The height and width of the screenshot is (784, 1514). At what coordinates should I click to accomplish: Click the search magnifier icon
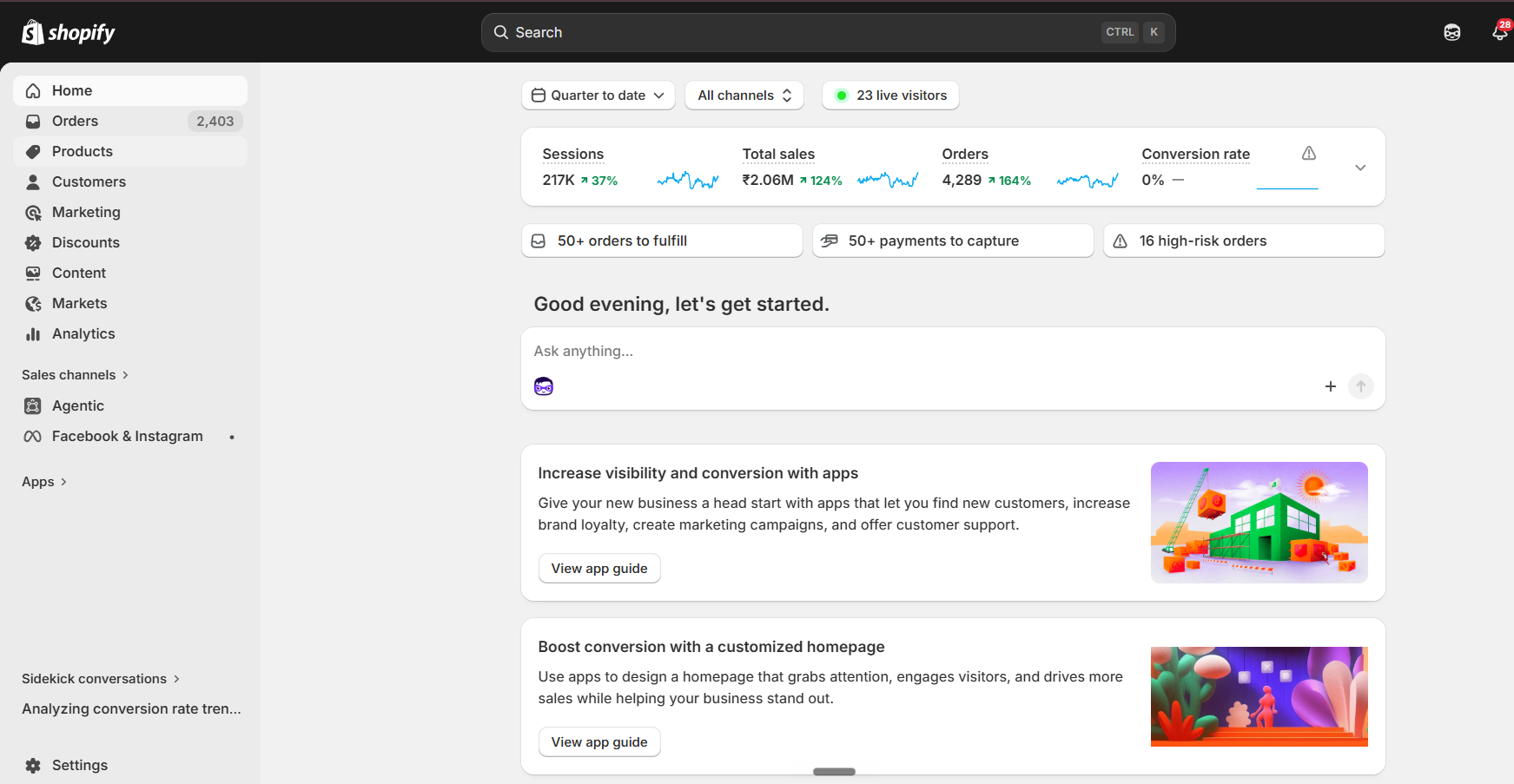click(x=501, y=32)
